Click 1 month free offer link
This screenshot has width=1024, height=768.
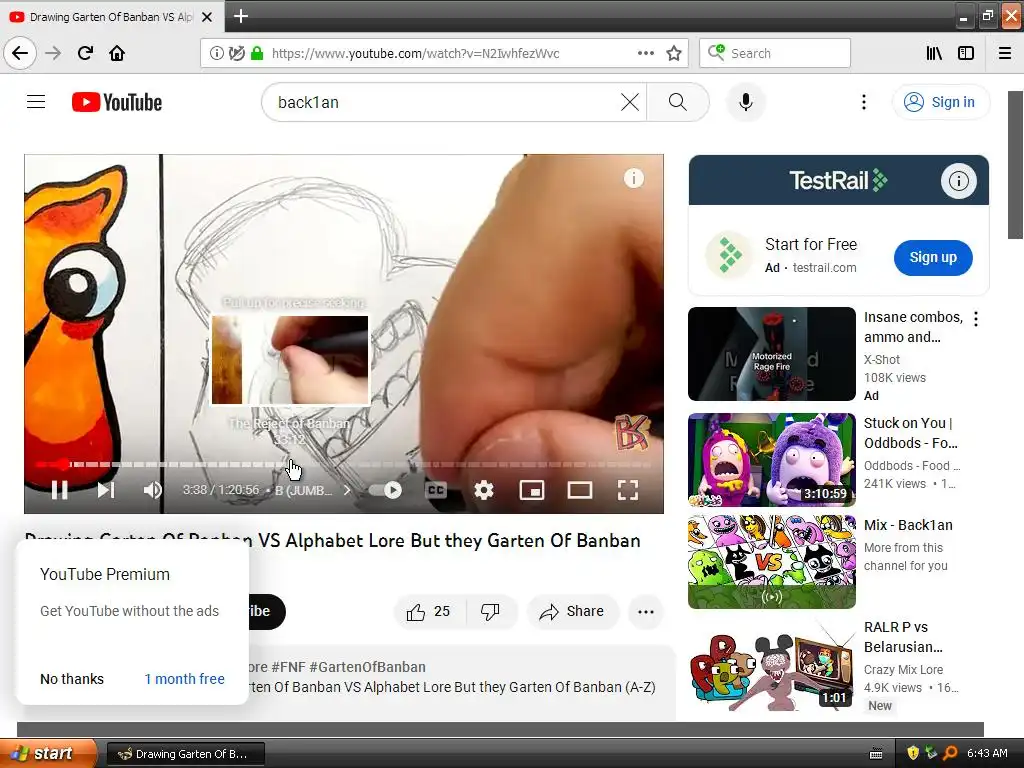coord(184,679)
